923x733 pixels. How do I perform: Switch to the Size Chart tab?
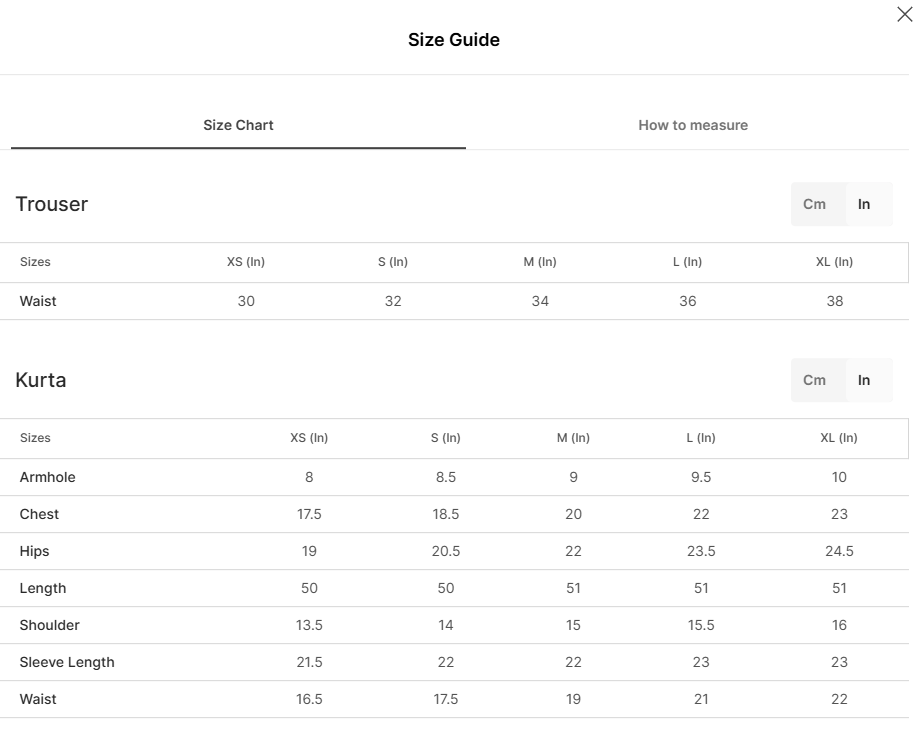[238, 125]
